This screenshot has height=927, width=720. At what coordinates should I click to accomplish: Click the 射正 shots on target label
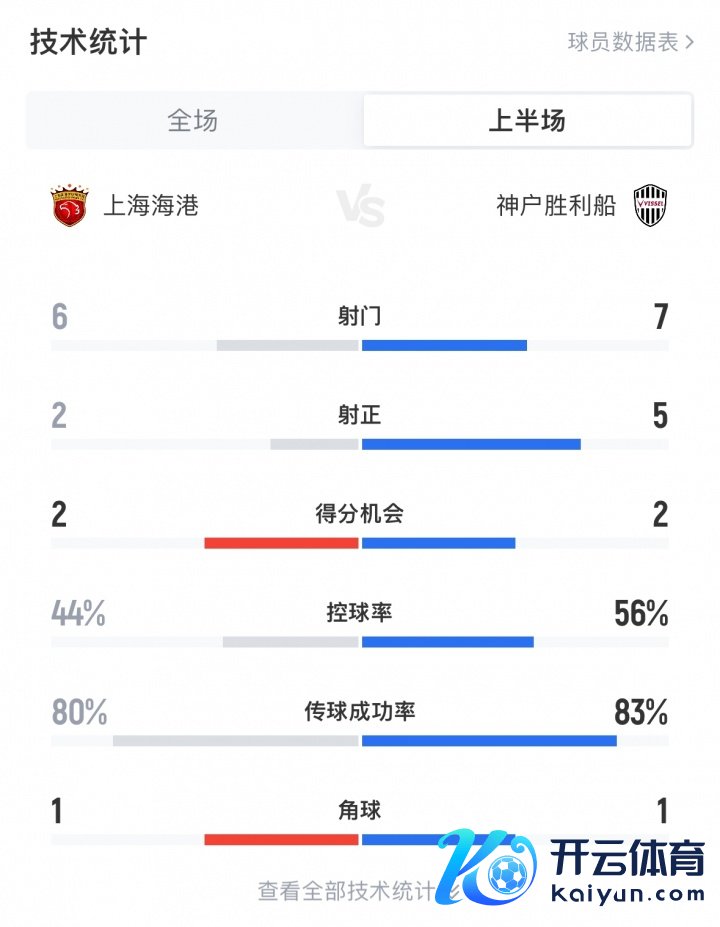[x=359, y=415]
